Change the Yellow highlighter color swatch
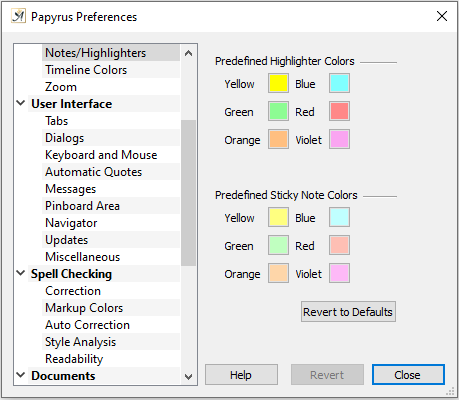This screenshot has height=400, width=459. 278,83
